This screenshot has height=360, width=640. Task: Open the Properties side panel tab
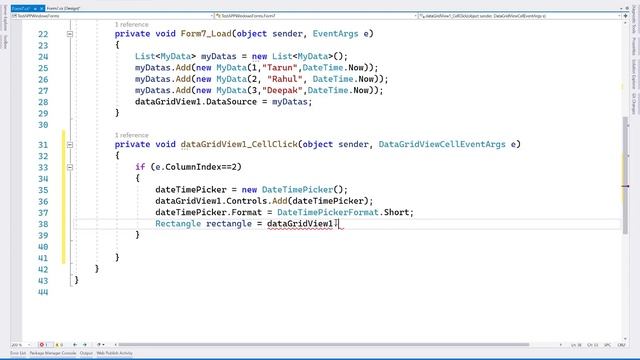[634, 46]
